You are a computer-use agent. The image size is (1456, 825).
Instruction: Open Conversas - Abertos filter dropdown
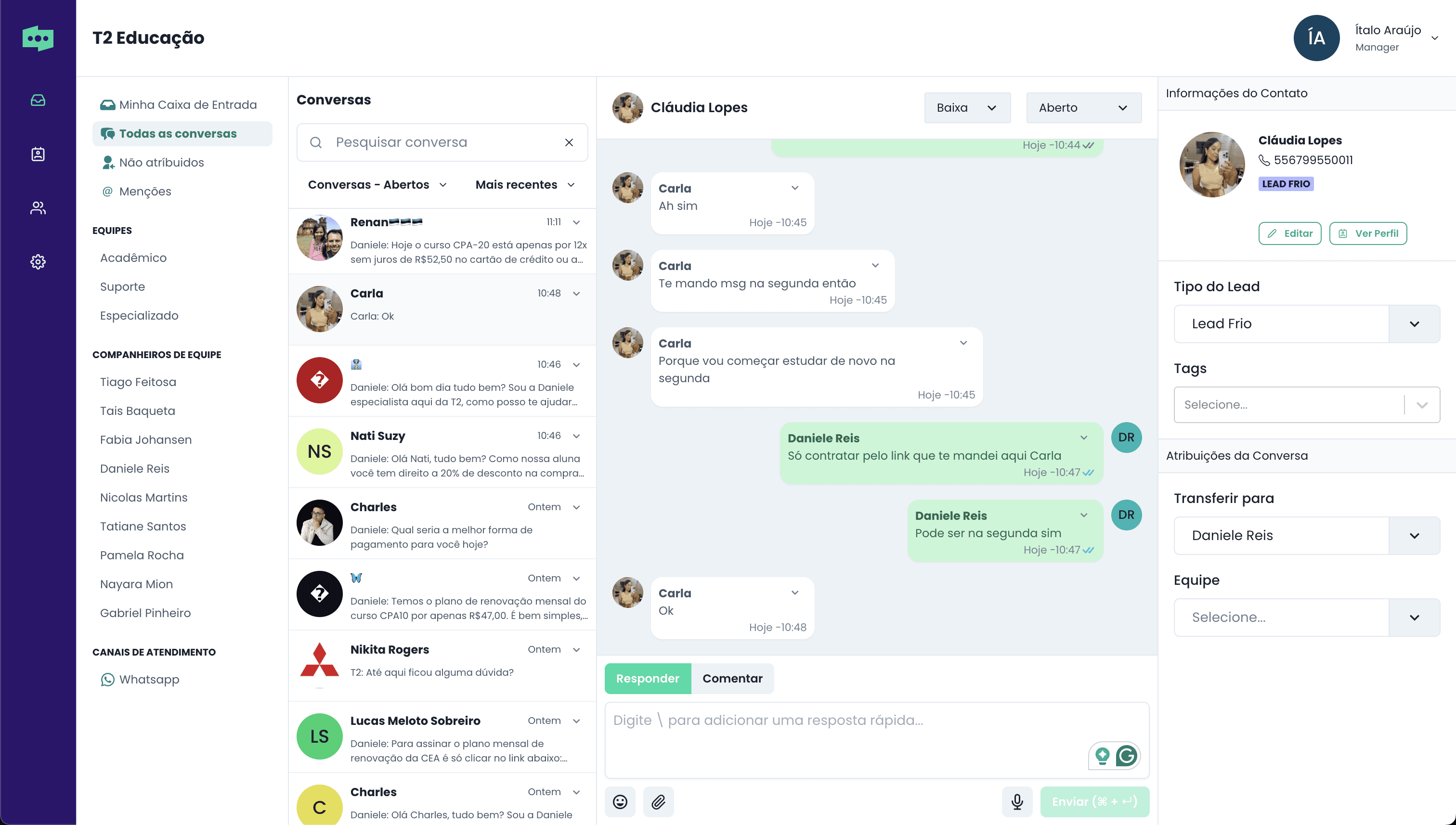point(377,185)
